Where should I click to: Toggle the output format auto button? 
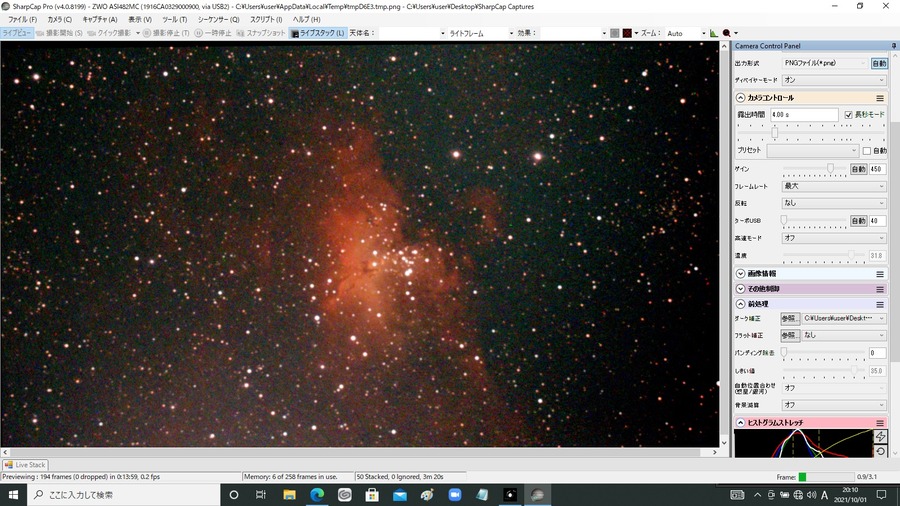pyautogui.click(x=879, y=63)
